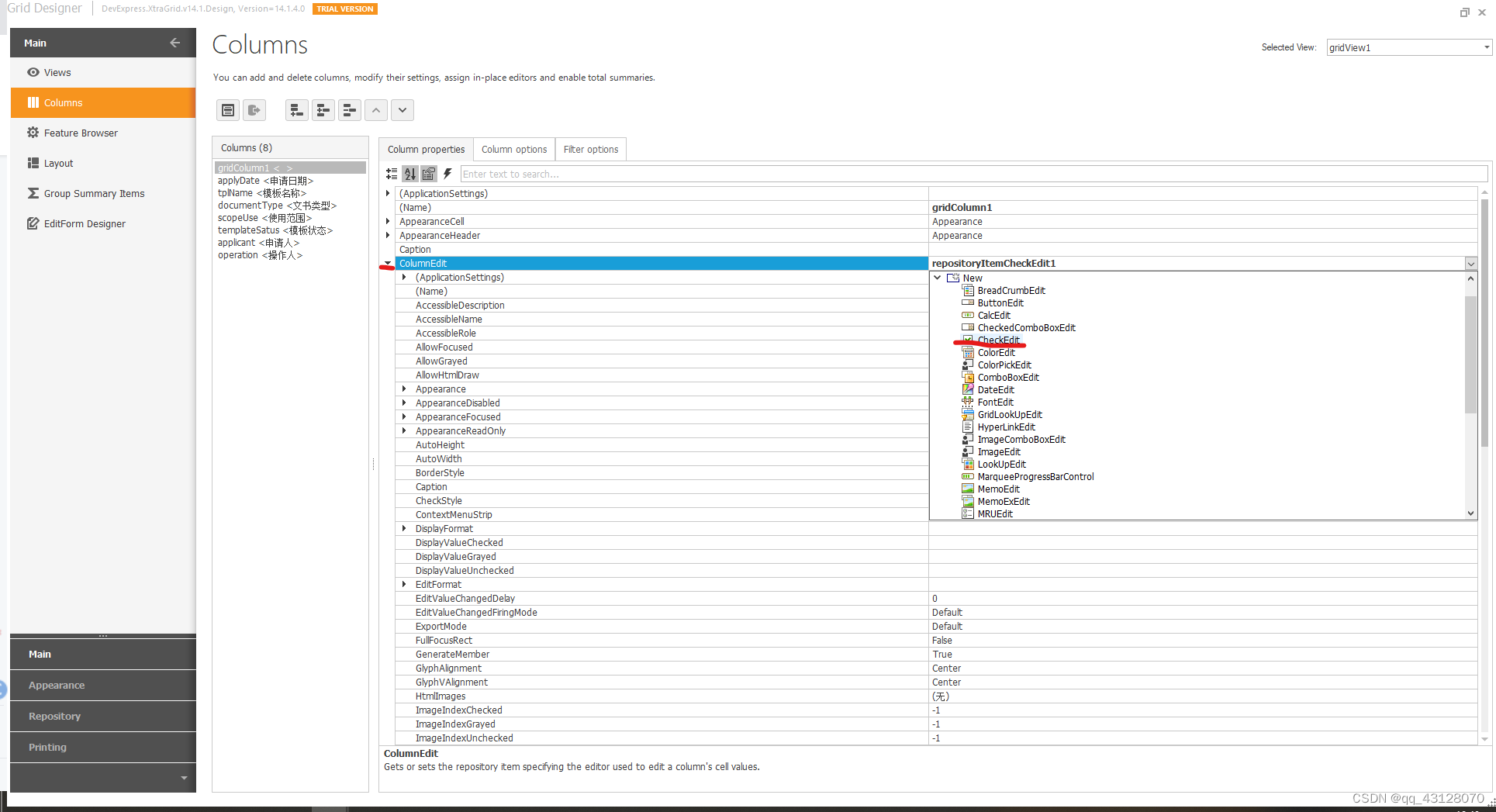Expand the EditFormat property
This screenshot has width=1496, height=812.
404,585
